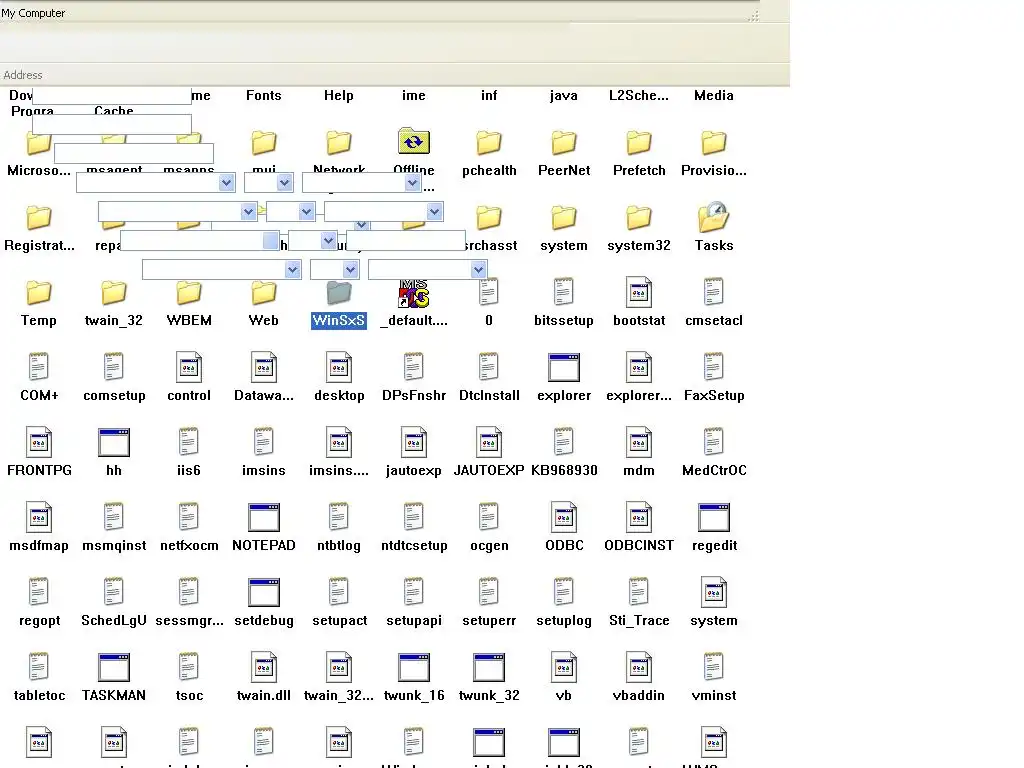Screen dimensions: 1024x768
Task: Click the java folder label
Action: point(564,95)
